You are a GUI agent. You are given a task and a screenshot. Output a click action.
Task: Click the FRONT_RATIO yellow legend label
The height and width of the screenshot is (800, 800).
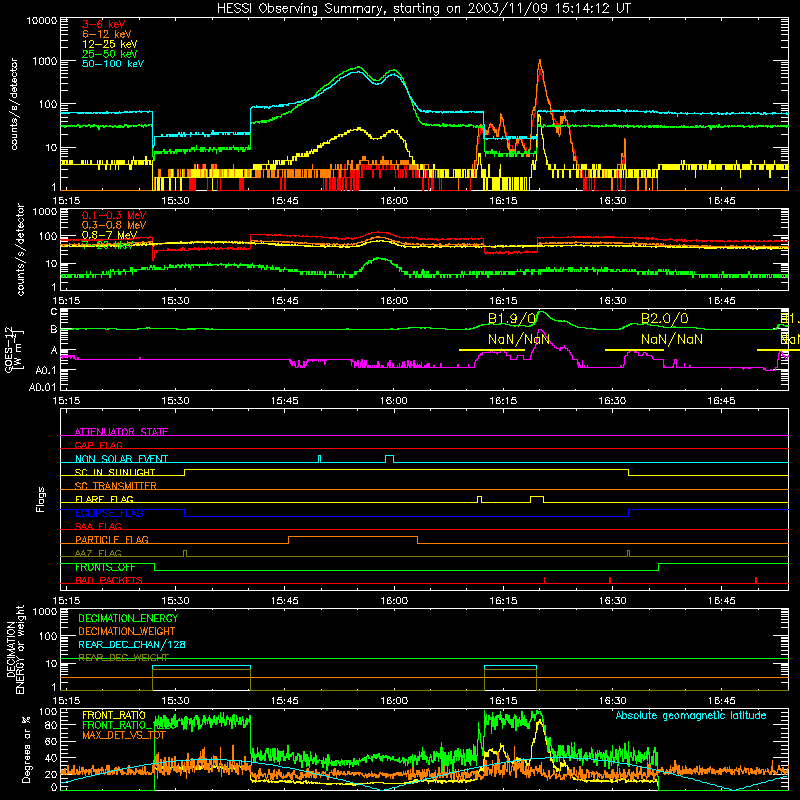pyautogui.click(x=114, y=715)
